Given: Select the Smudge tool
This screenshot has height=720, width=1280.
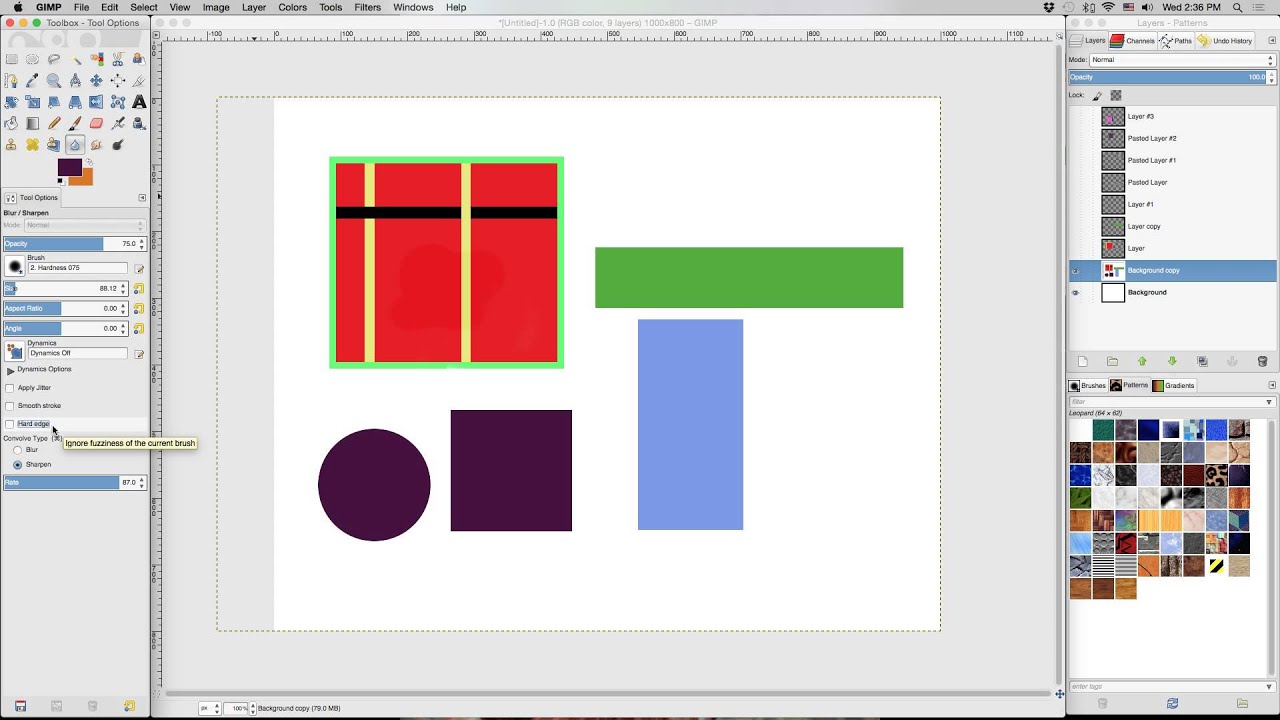Looking at the screenshot, I should (96, 145).
